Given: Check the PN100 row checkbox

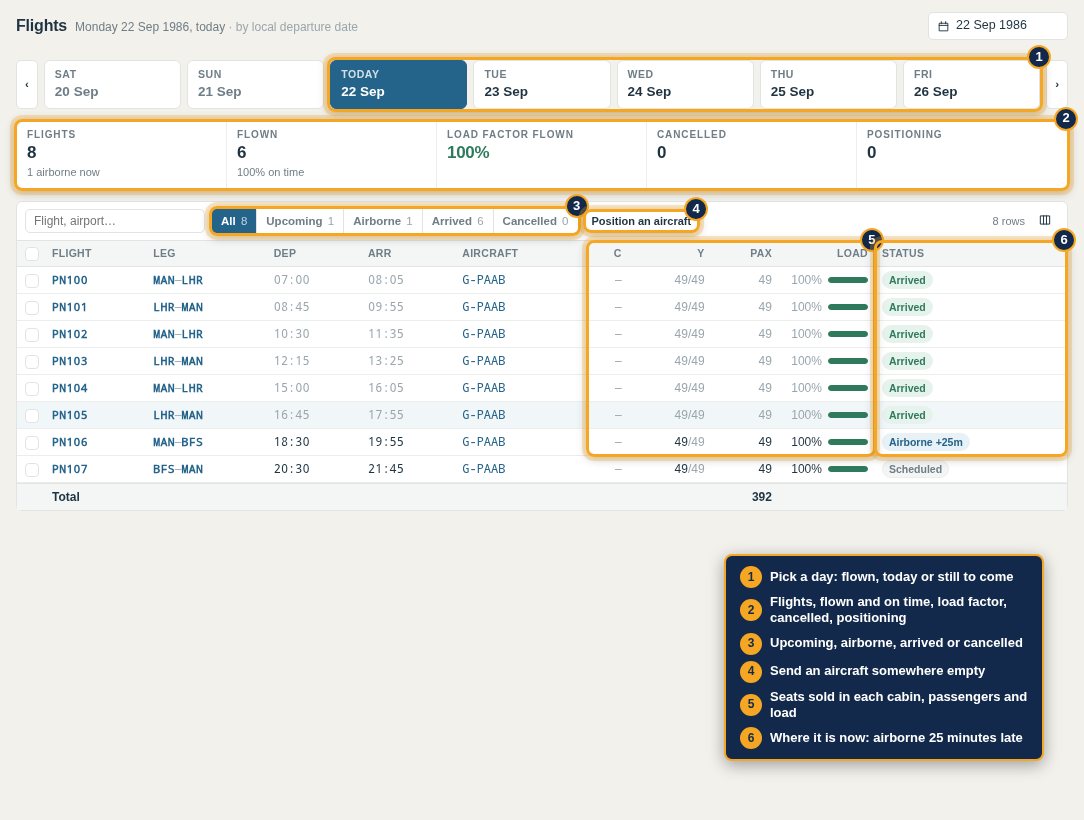Looking at the screenshot, I should [32, 281].
